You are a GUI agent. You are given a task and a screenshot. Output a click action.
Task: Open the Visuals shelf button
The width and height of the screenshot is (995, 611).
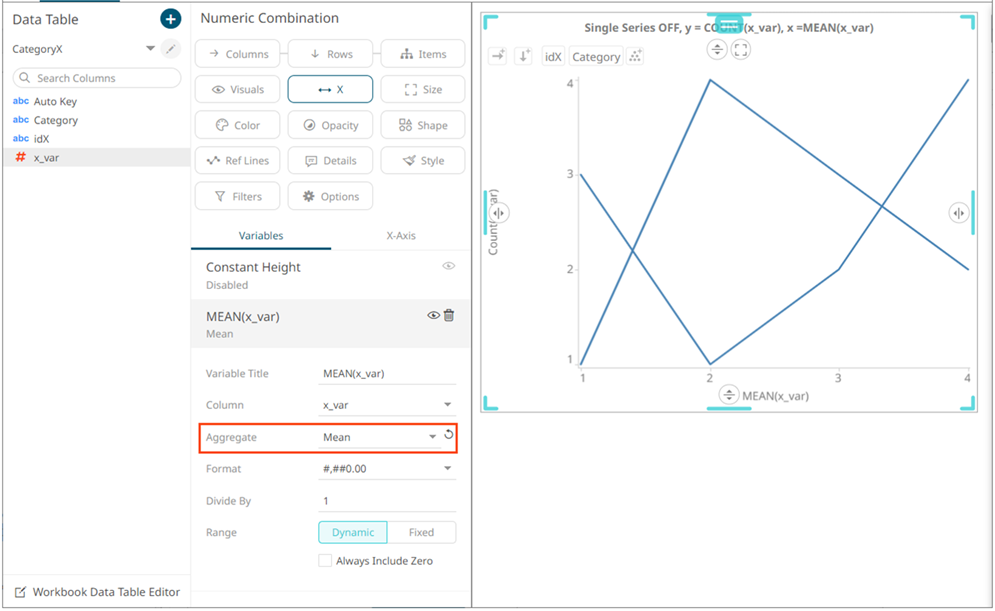click(x=237, y=89)
